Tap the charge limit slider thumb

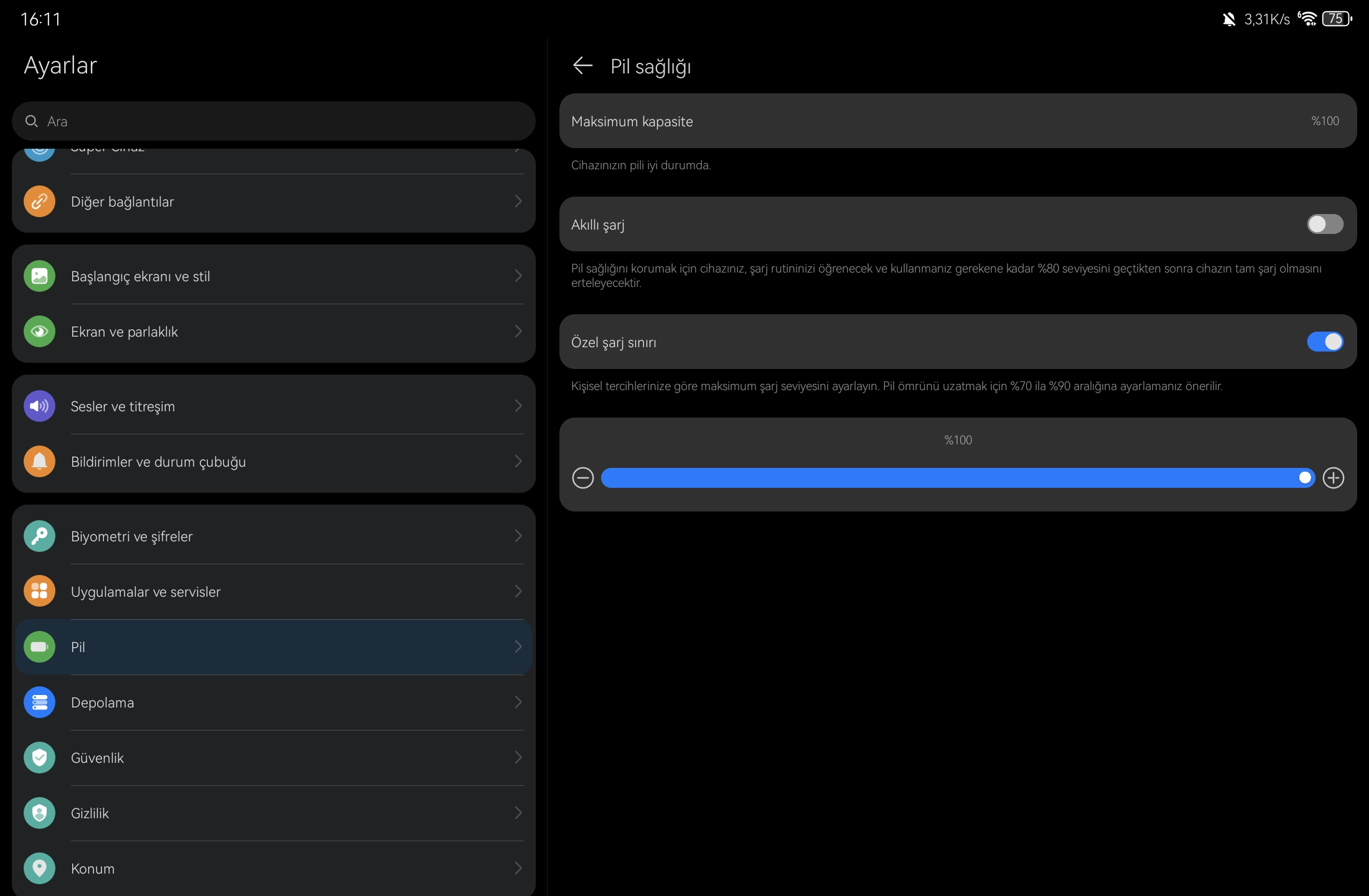(1305, 478)
